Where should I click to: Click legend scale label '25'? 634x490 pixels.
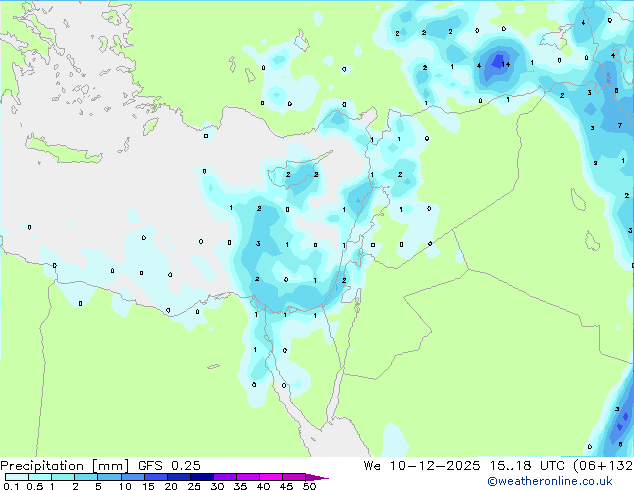pyautogui.click(x=194, y=486)
